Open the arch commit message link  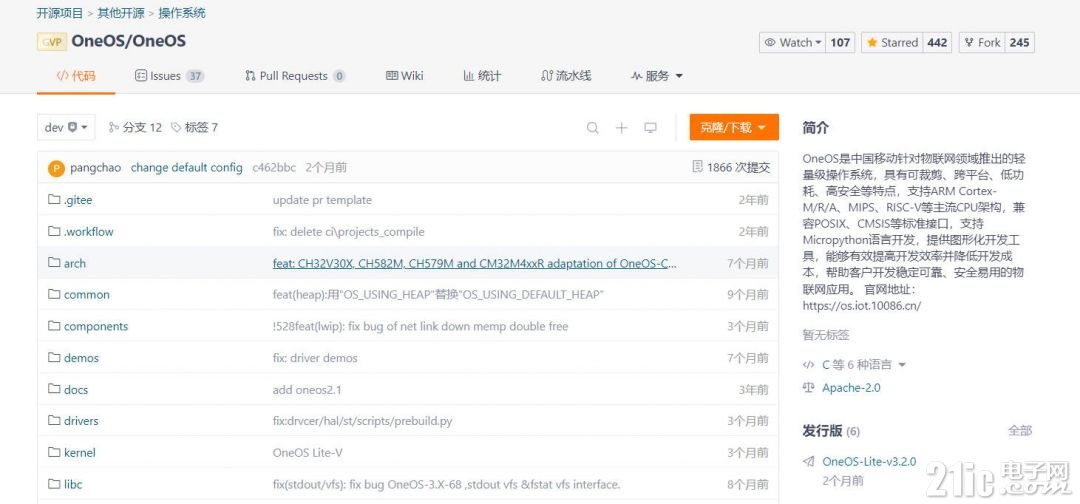point(475,263)
